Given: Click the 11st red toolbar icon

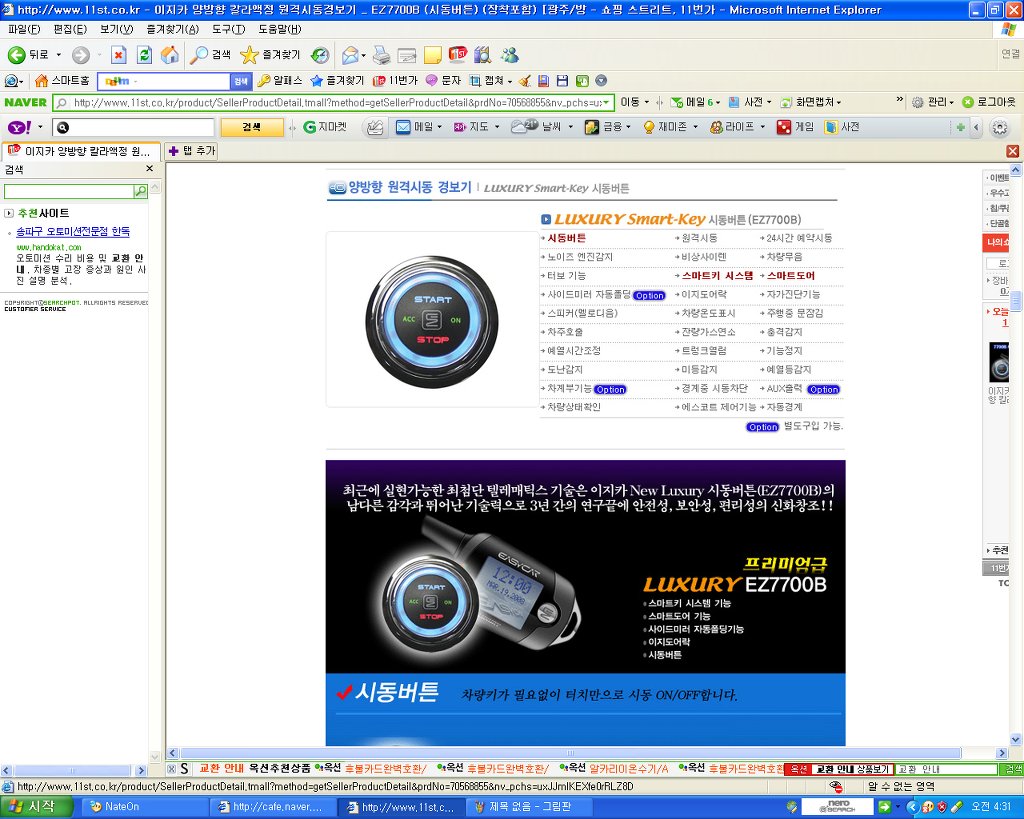Looking at the screenshot, I should tap(458, 55).
